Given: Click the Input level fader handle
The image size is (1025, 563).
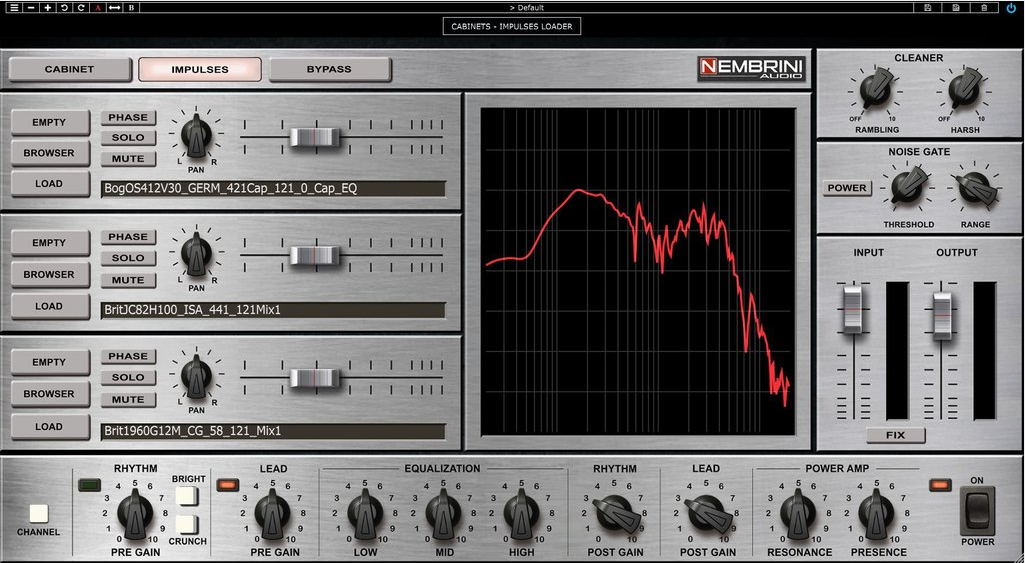Looking at the screenshot, I should pyautogui.click(x=852, y=308).
